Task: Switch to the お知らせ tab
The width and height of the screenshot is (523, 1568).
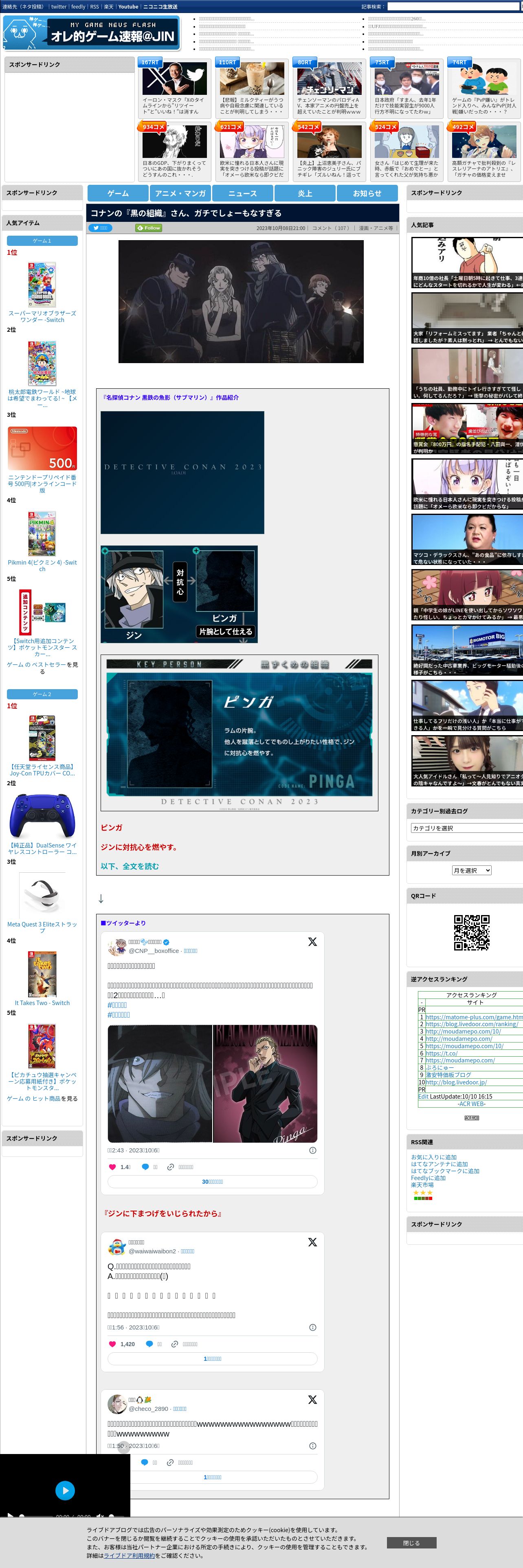Action: tap(367, 193)
